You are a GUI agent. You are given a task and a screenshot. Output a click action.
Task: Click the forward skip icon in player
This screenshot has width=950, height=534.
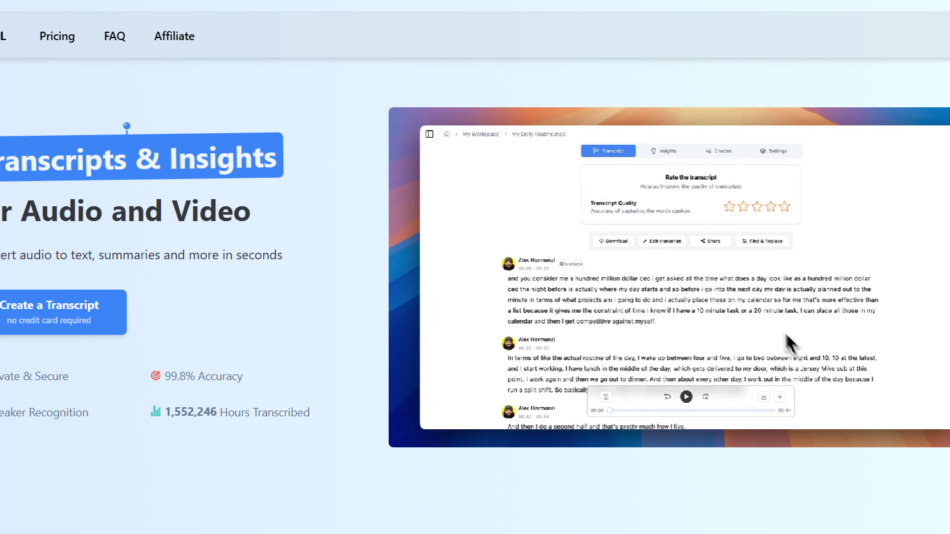coord(705,397)
